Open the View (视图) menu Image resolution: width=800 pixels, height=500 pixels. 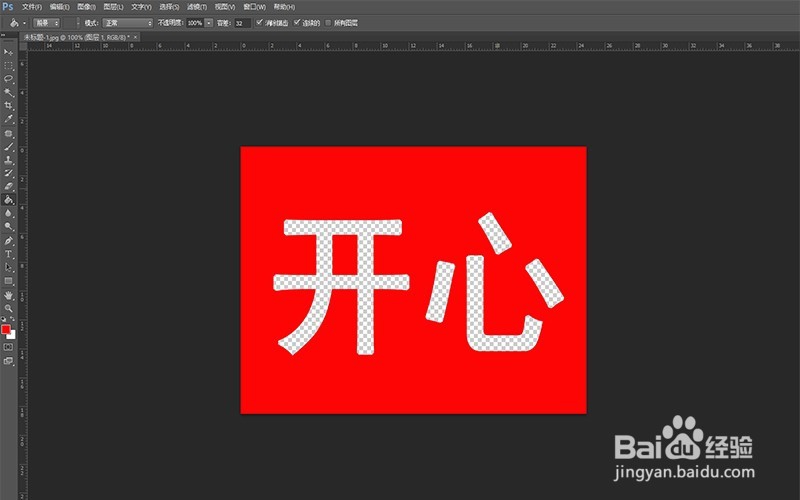point(224,7)
